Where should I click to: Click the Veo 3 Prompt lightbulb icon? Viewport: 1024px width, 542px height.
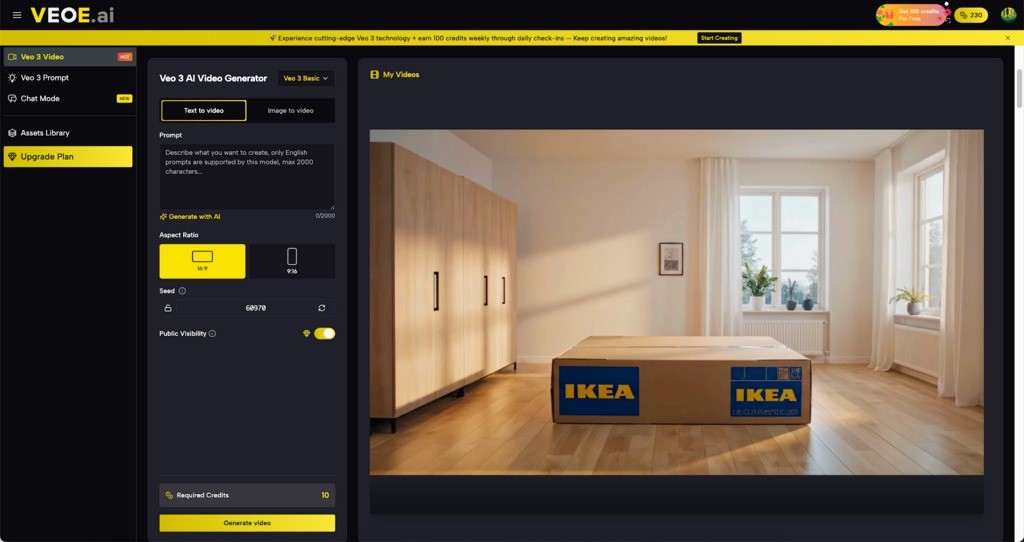click(12, 78)
